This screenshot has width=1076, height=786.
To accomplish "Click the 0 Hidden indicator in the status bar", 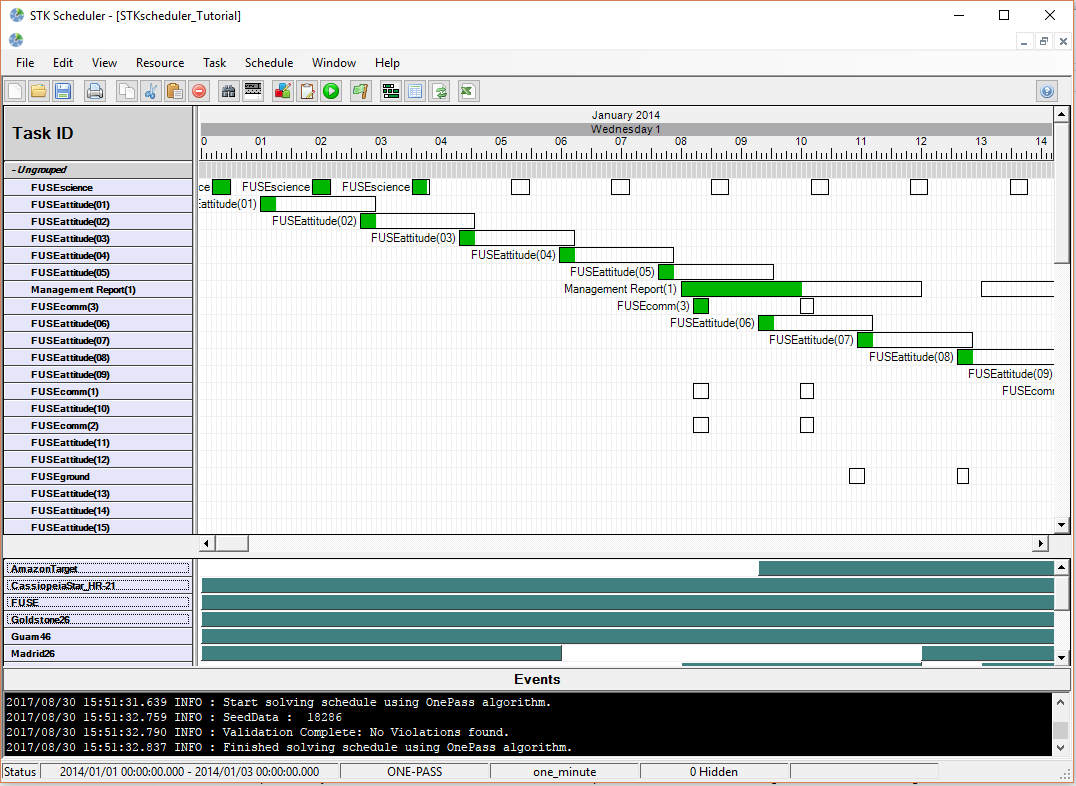I will [713, 771].
